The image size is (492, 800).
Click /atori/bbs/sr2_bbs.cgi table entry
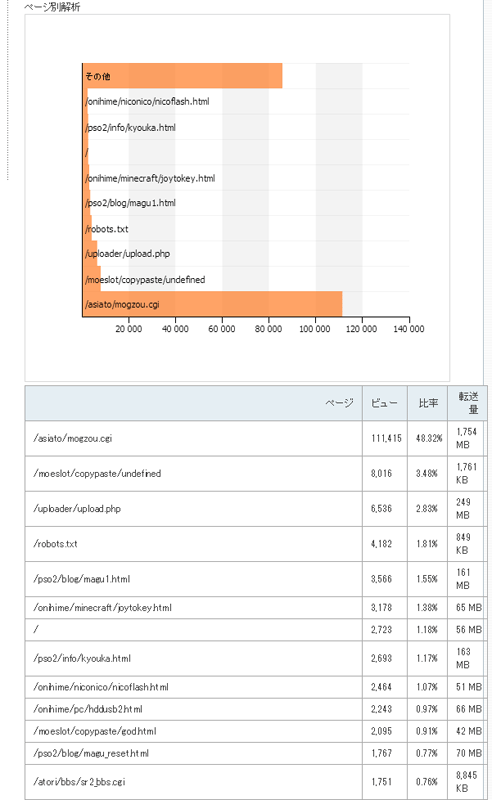[x=79, y=782]
